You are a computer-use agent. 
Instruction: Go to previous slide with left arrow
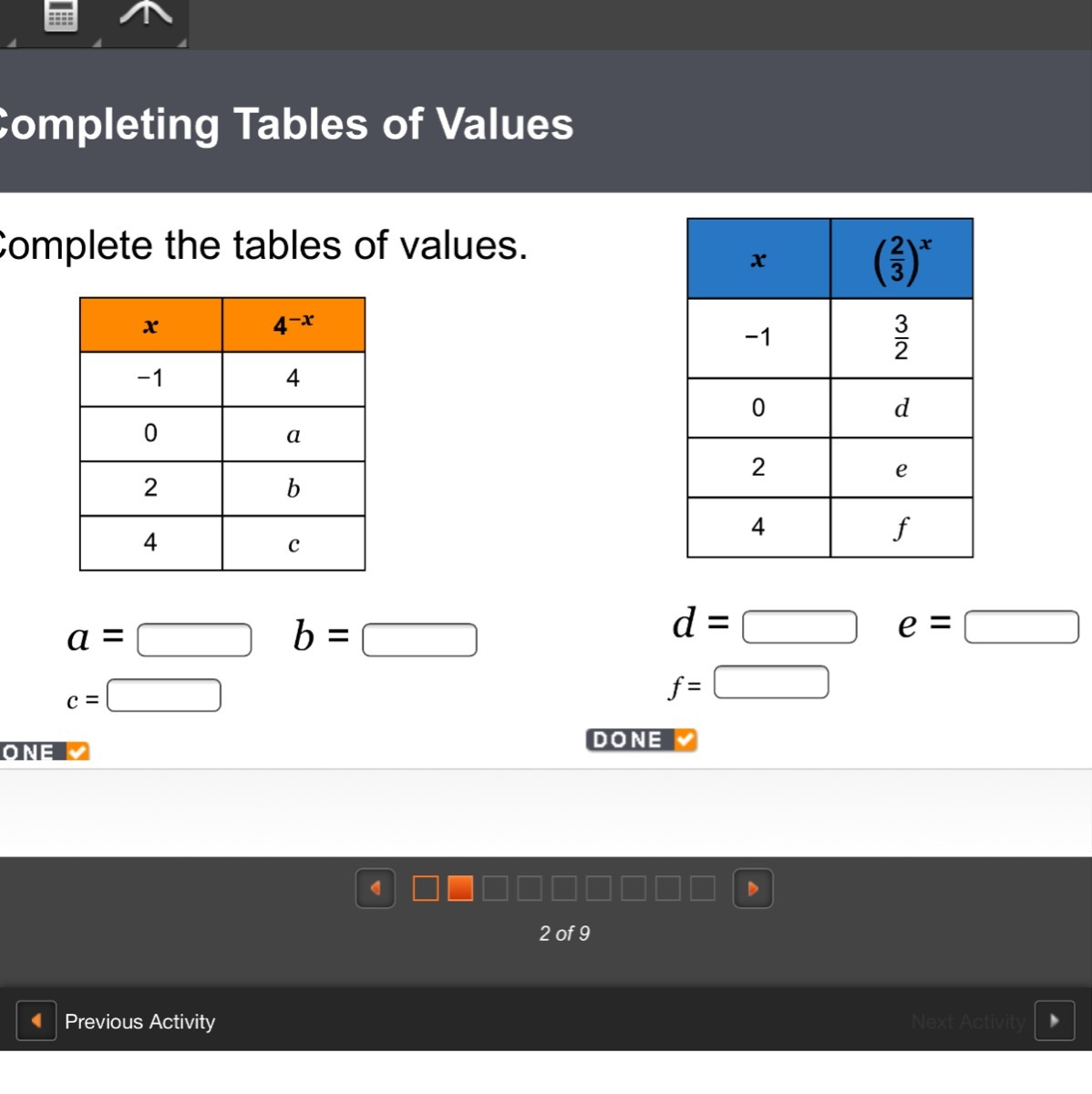click(375, 889)
